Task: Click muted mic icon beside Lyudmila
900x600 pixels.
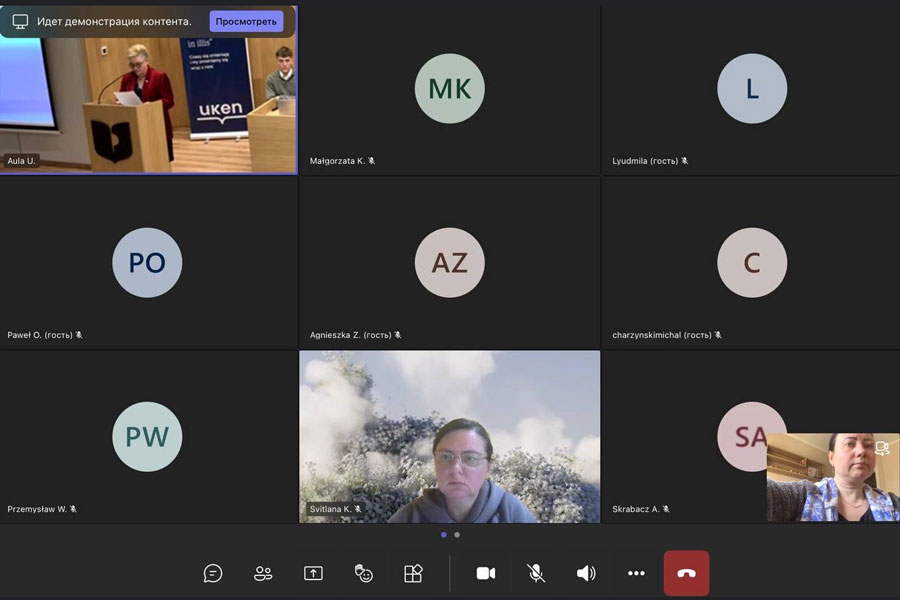Action: point(684,161)
